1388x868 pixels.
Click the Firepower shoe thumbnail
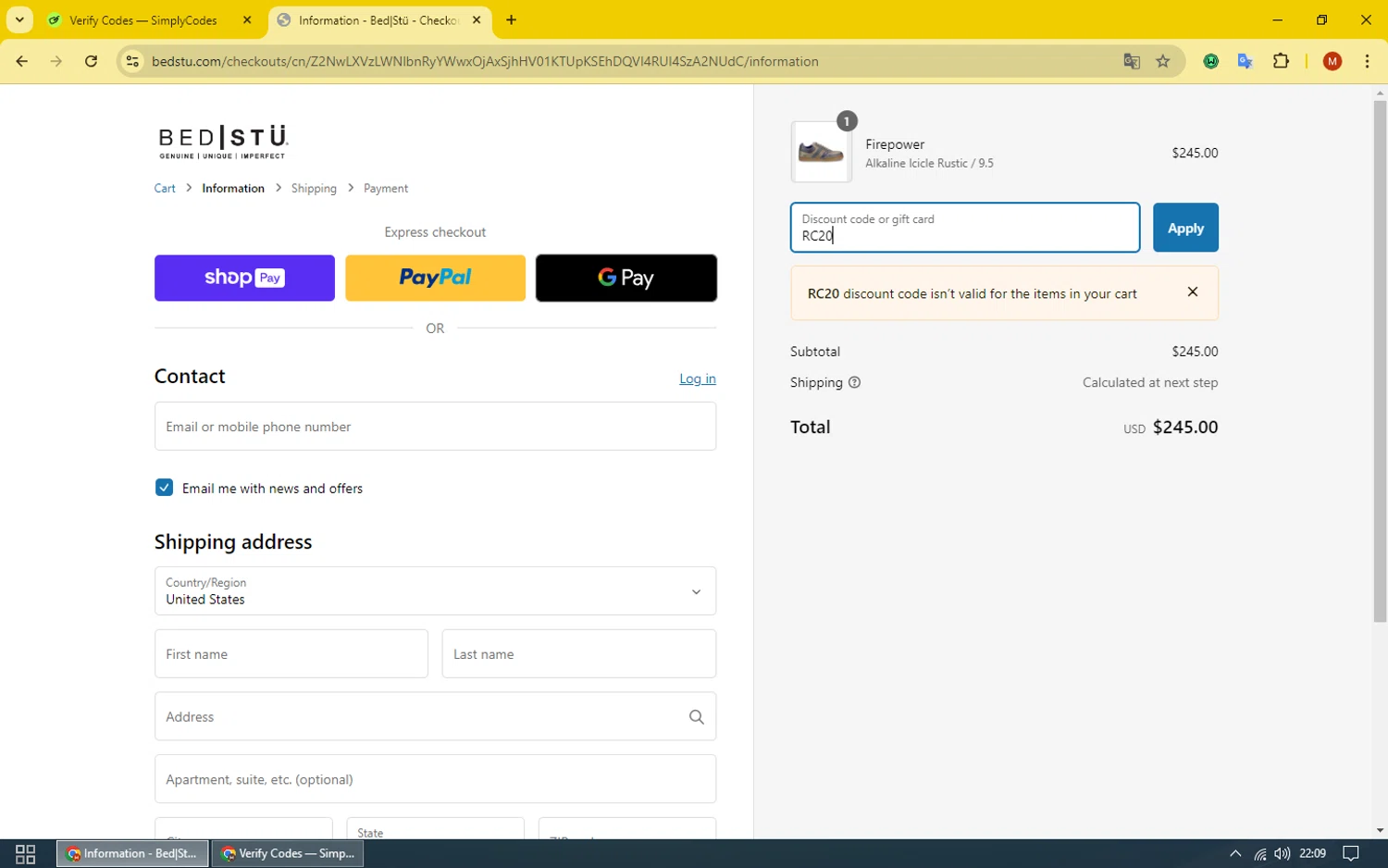coord(822,152)
